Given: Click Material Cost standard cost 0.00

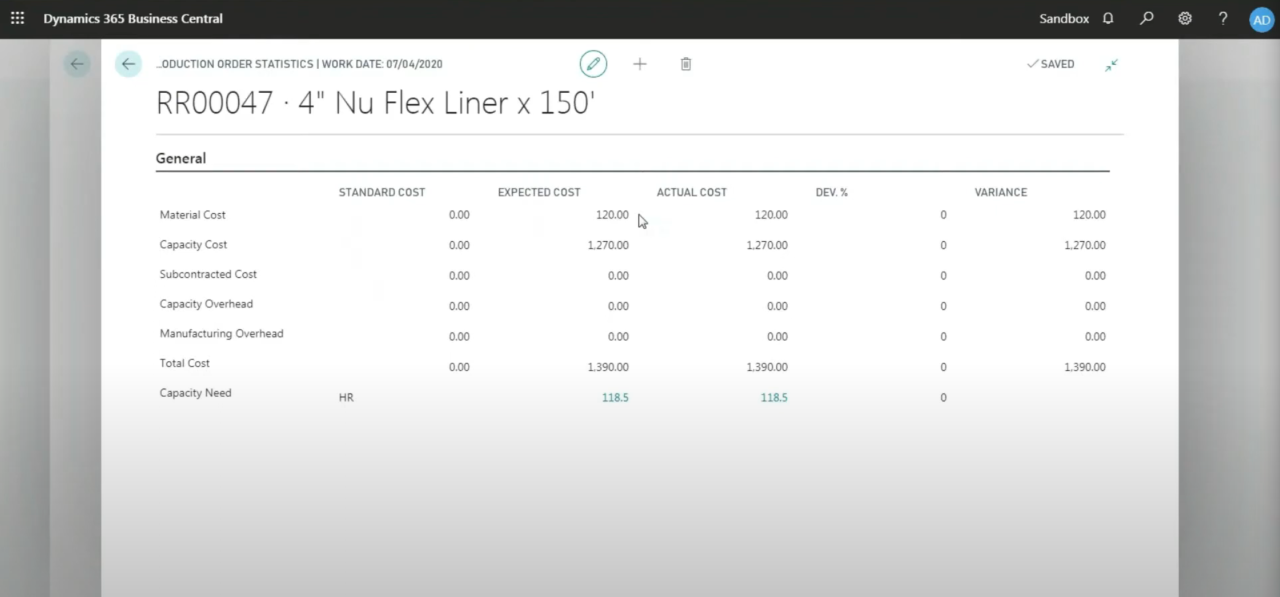Looking at the screenshot, I should [x=459, y=215].
